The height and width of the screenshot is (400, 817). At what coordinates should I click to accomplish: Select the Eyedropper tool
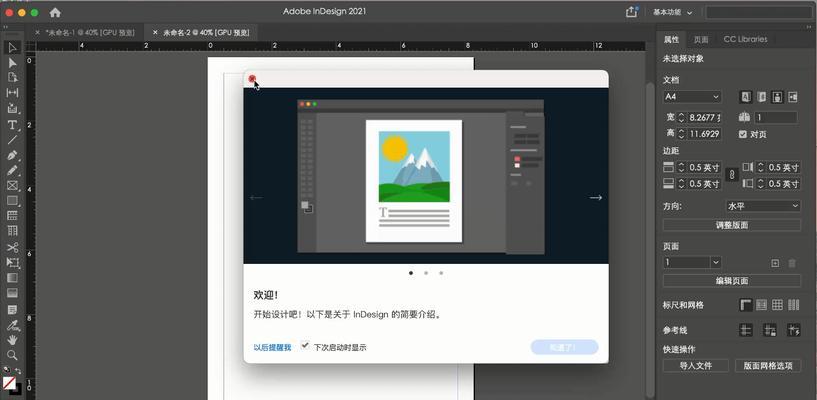coord(13,326)
